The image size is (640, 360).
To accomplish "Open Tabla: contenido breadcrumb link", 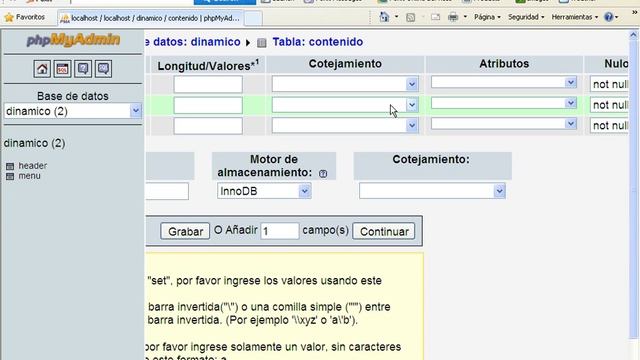I will 318,42.
